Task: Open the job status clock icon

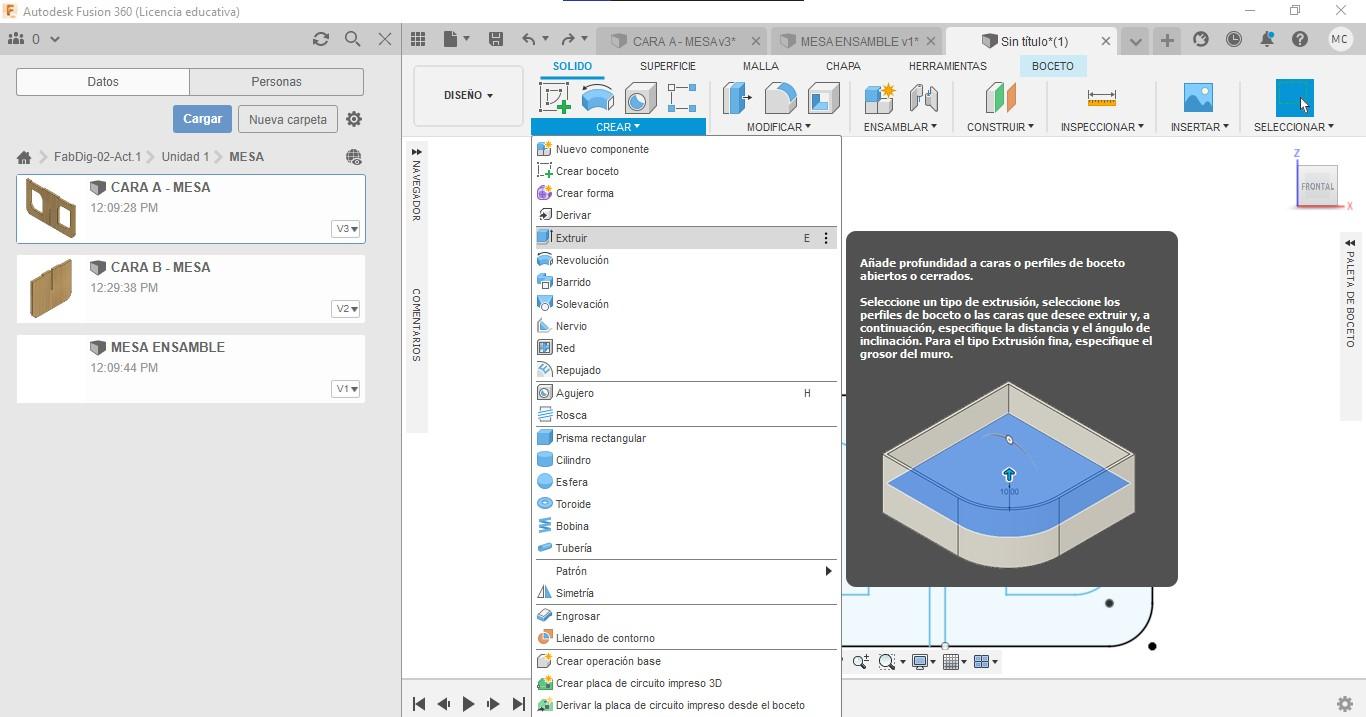Action: [x=1234, y=39]
